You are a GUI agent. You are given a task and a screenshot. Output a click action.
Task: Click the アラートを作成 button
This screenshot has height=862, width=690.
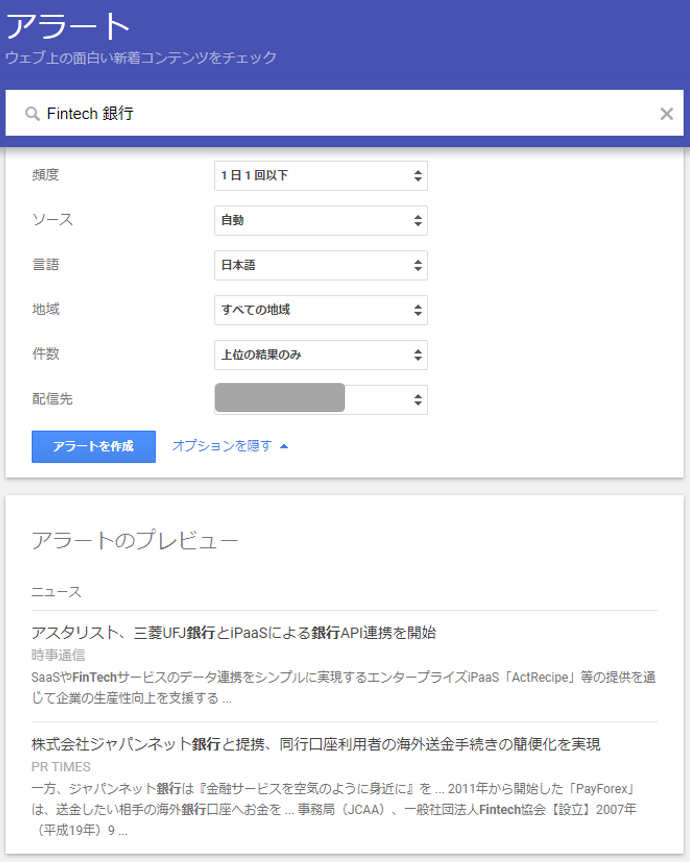tap(93, 446)
